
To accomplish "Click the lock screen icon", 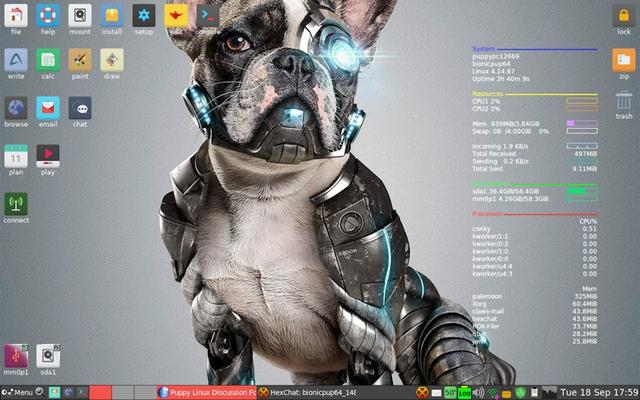I will pyautogui.click(x=624, y=16).
